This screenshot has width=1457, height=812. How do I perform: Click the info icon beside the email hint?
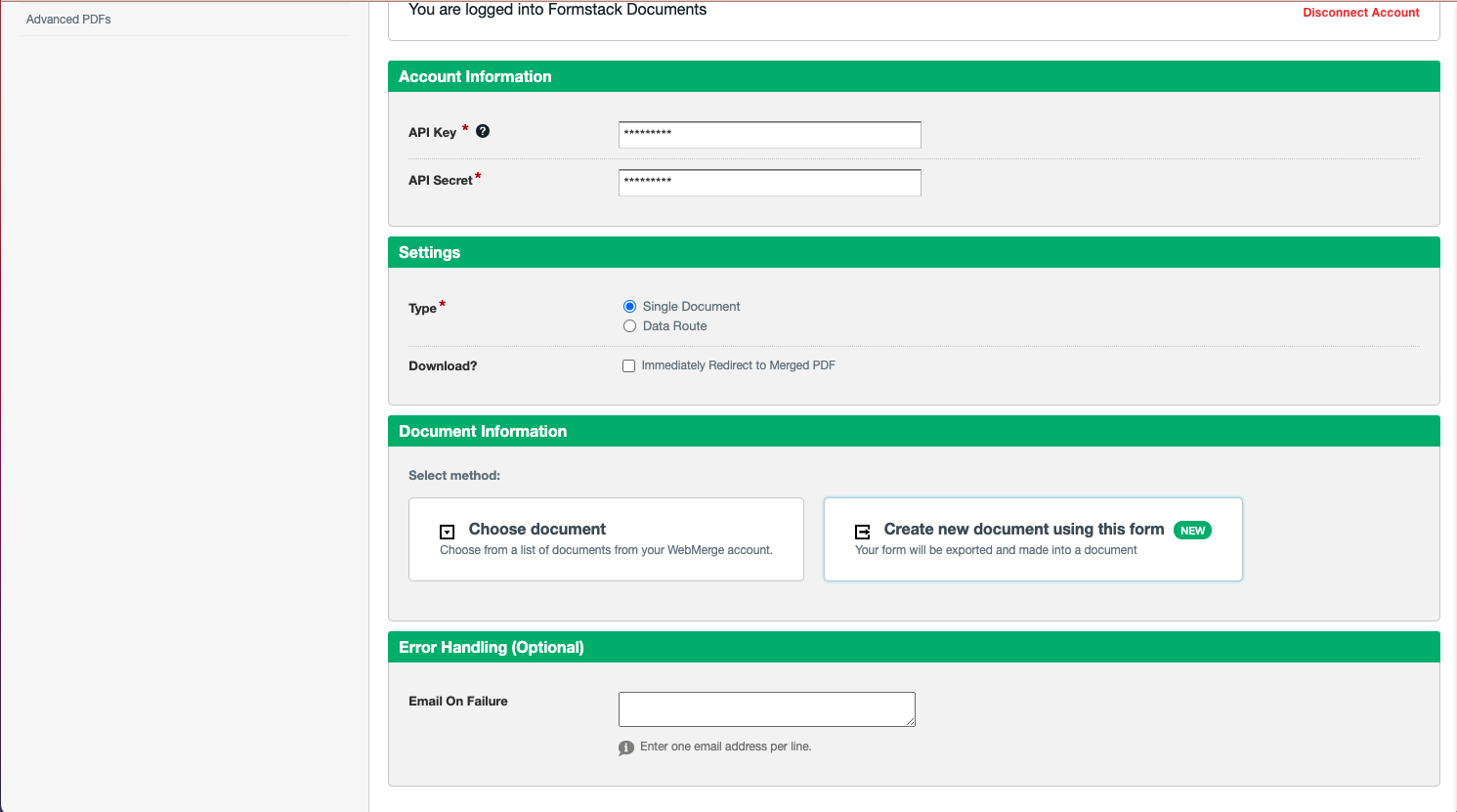626,748
